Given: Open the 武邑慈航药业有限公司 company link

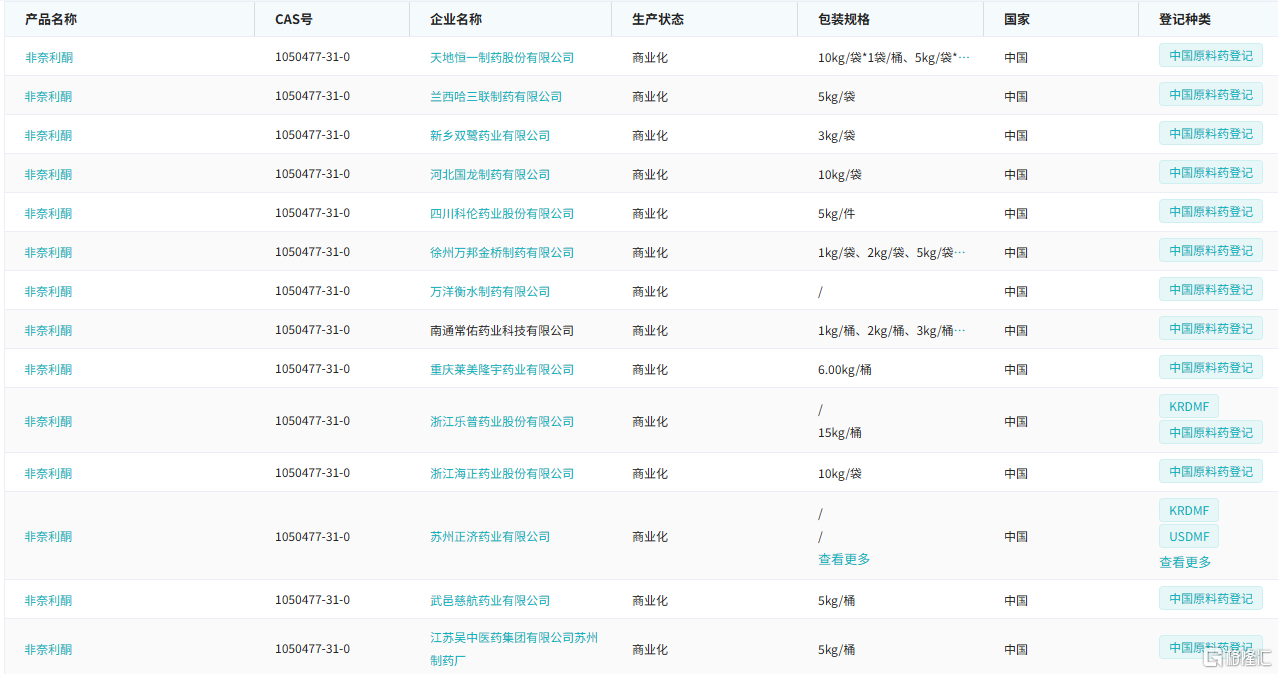Looking at the screenshot, I should tap(490, 600).
